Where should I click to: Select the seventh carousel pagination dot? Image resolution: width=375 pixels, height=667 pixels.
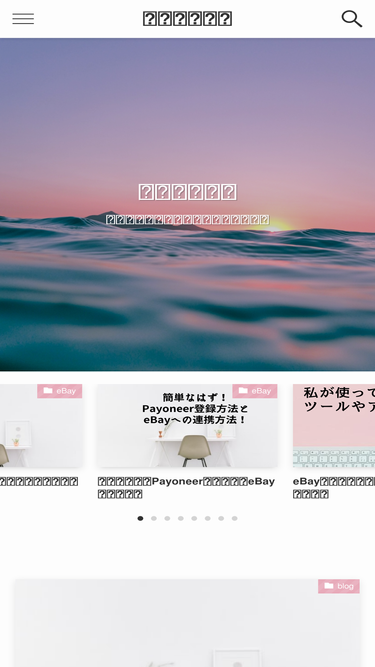click(x=221, y=518)
